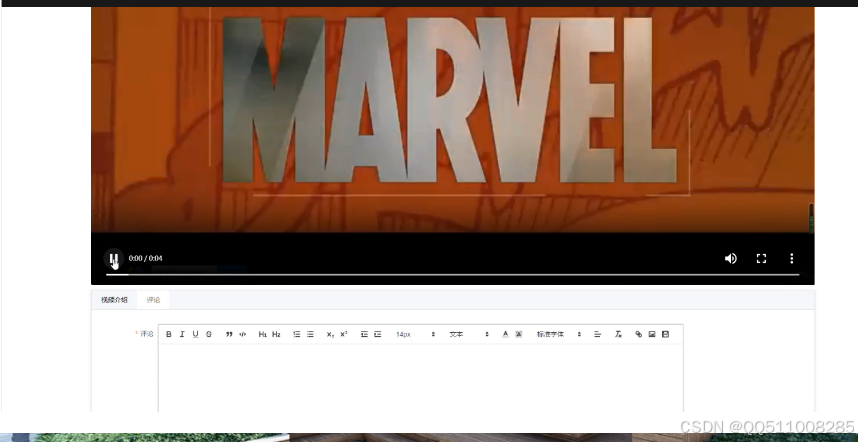Image resolution: width=858 pixels, height=442 pixels.
Task: Insert a hyperlink using the link icon
Action: coord(639,334)
